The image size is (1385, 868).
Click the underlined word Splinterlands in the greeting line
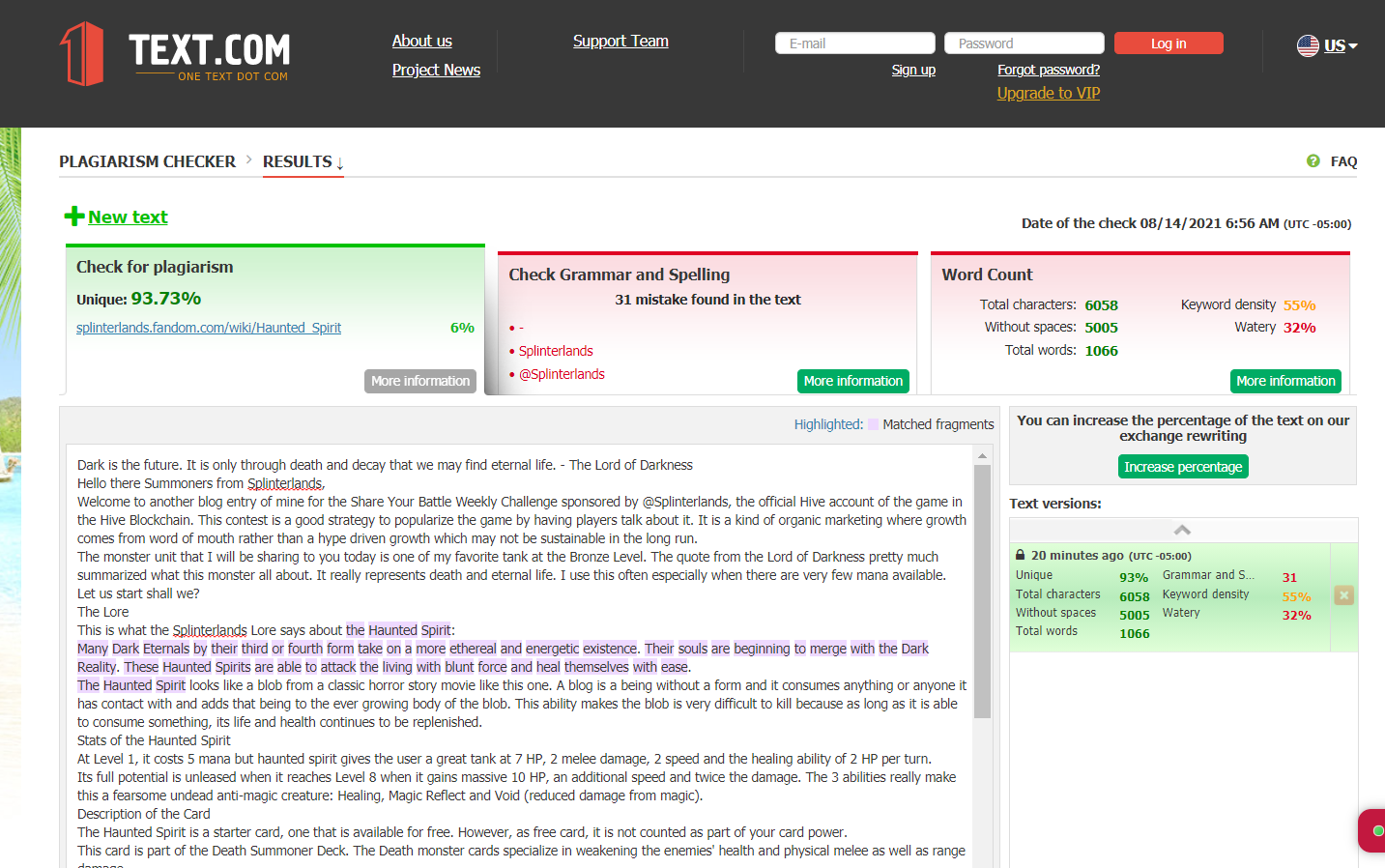(x=285, y=483)
